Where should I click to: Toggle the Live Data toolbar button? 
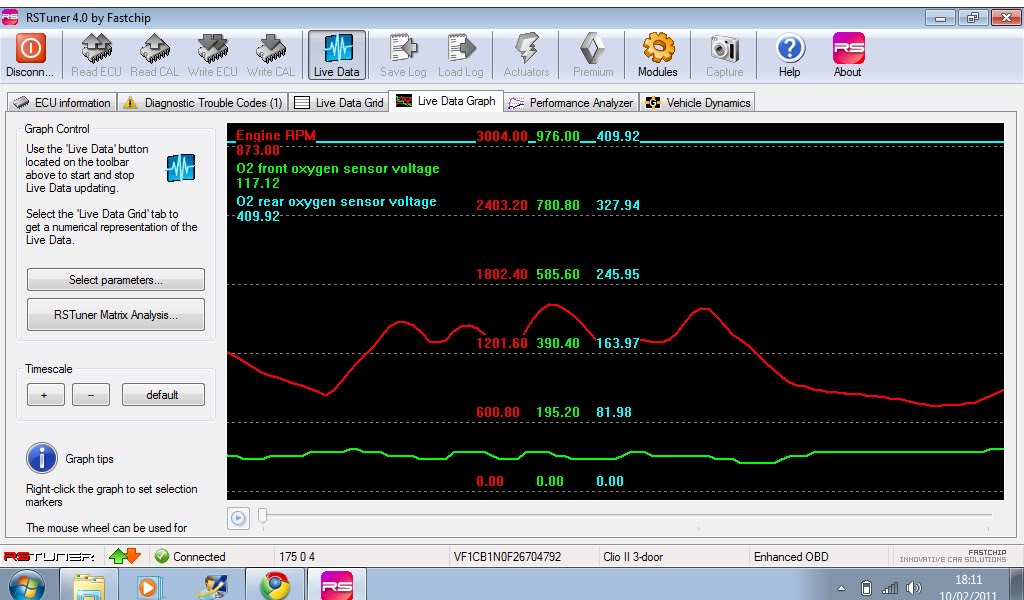pyautogui.click(x=336, y=49)
